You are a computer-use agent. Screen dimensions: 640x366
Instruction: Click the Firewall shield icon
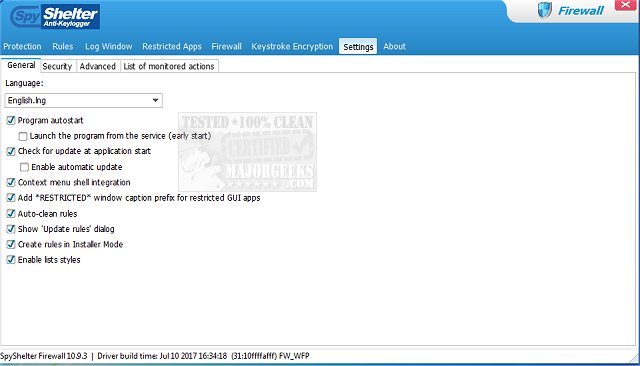[x=544, y=10]
